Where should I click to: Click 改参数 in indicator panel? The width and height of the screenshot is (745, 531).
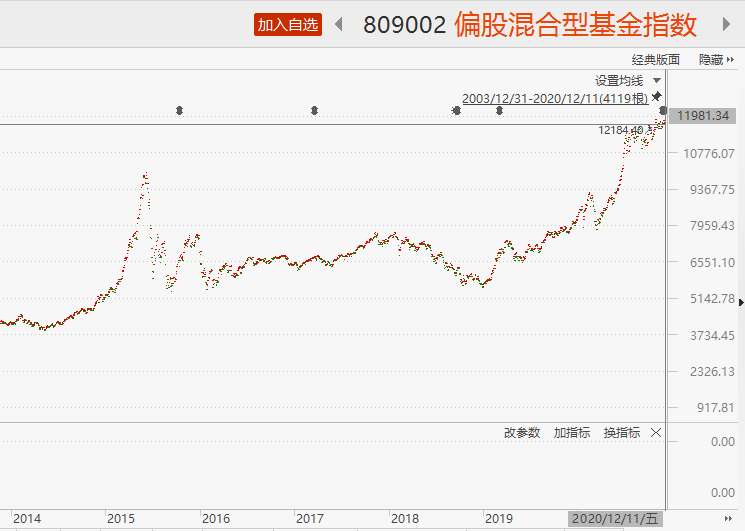[x=522, y=433]
